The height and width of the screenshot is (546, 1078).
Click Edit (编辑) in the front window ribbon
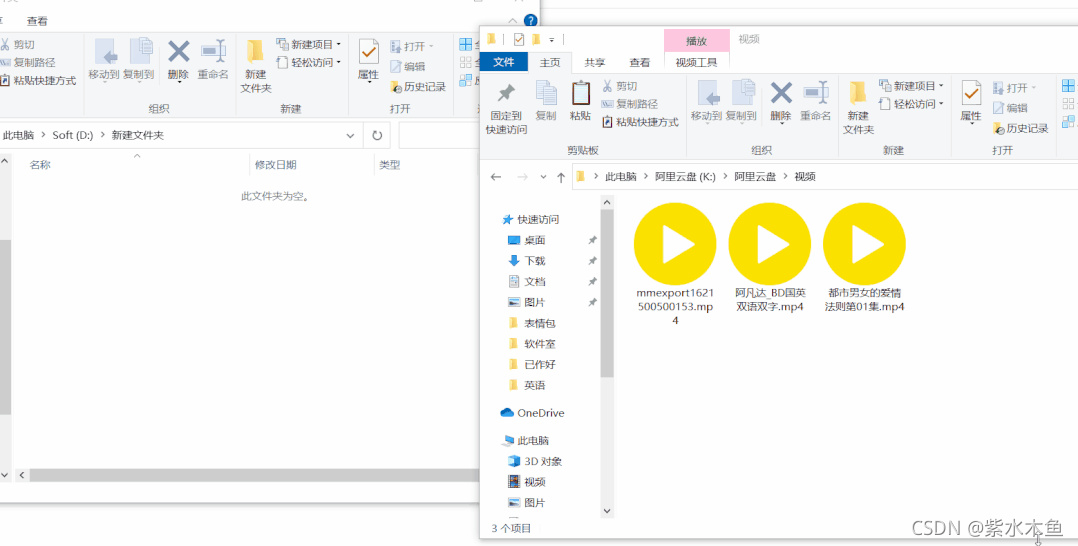click(x=1010, y=108)
